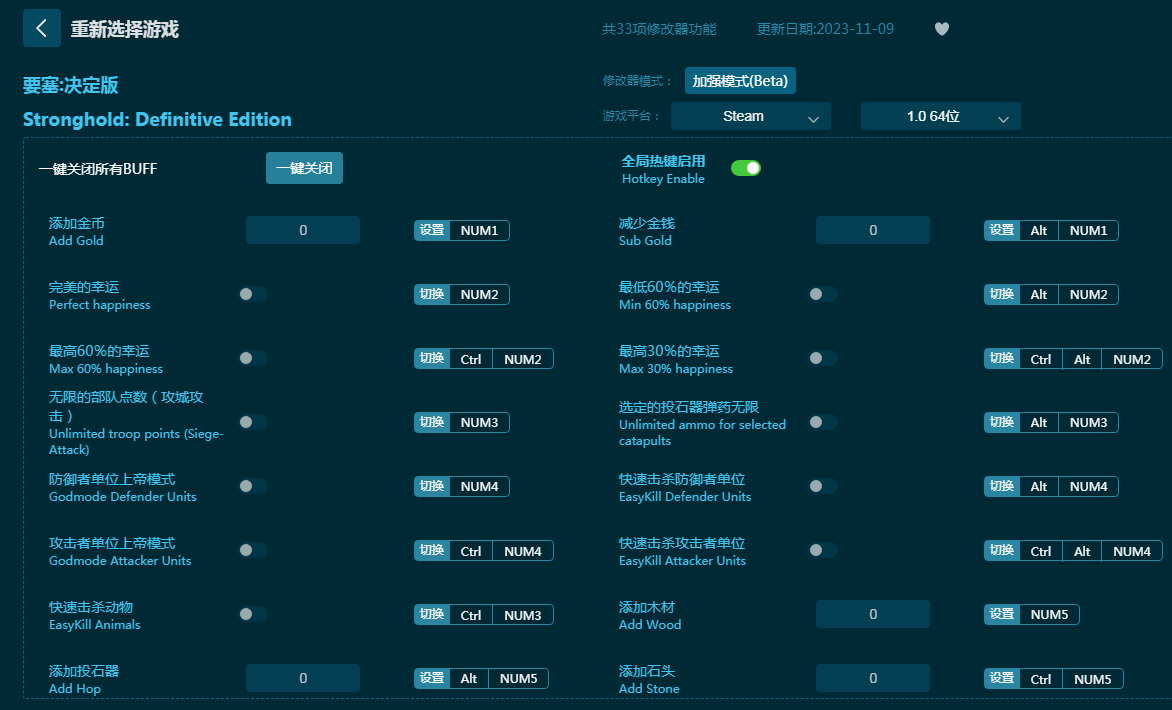Click NUM5 hotkey key for Add Wood
This screenshot has height=710, width=1172.
pyautogui.click(x=1049, y=614)
